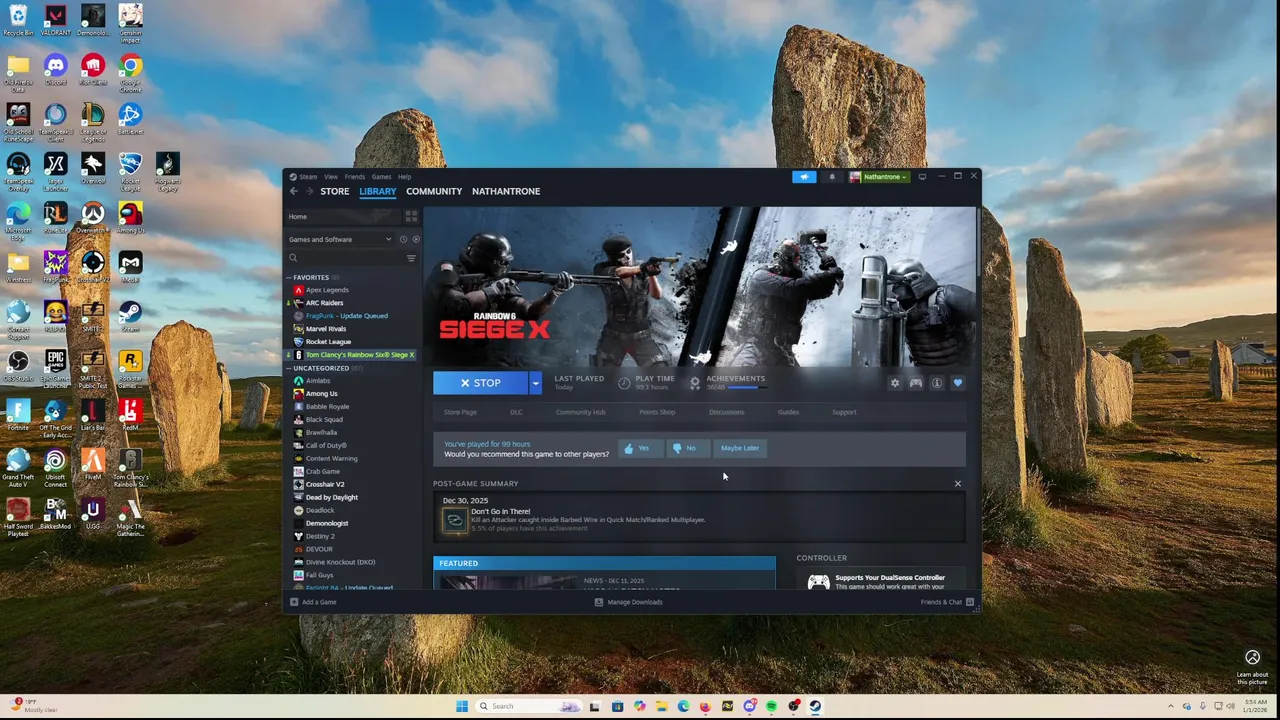
Task: Open Rocket League desktop shortcut
Action: pyautogui.click(x=130, y=170)
